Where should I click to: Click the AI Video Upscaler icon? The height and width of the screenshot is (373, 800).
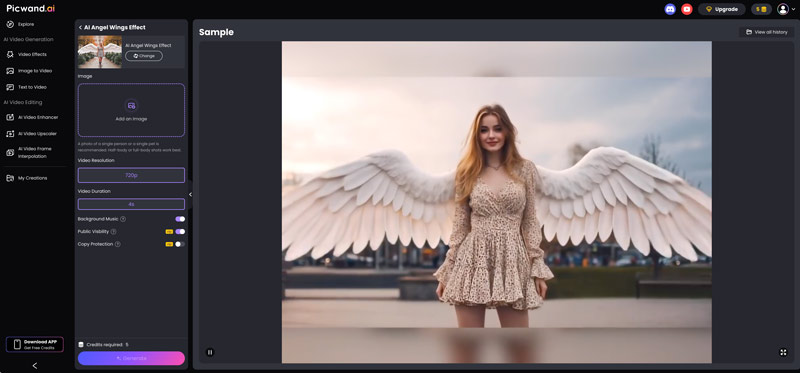10,134
